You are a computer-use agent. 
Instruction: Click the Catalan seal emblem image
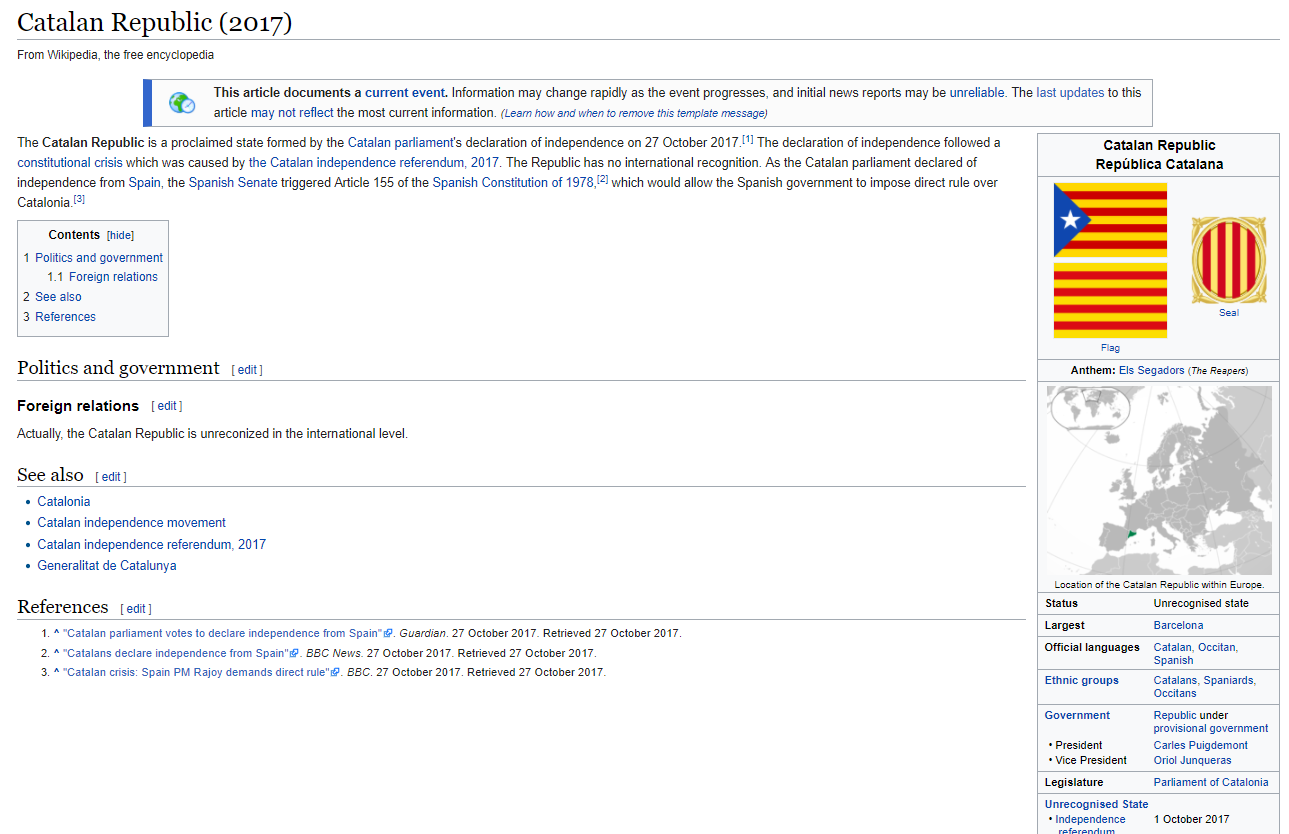pos(1228,260)
